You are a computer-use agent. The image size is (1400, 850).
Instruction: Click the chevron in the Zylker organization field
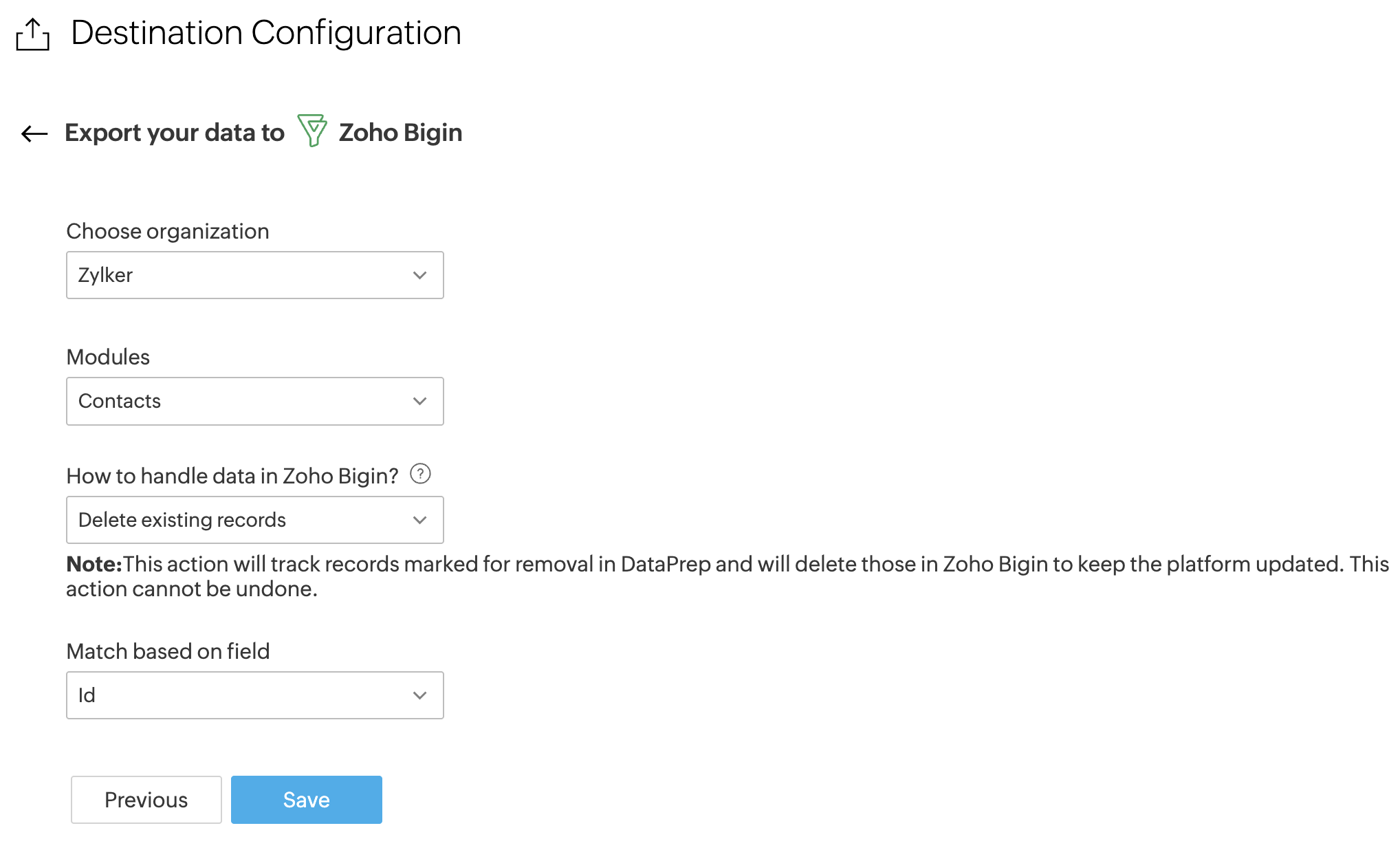point(420,275)
